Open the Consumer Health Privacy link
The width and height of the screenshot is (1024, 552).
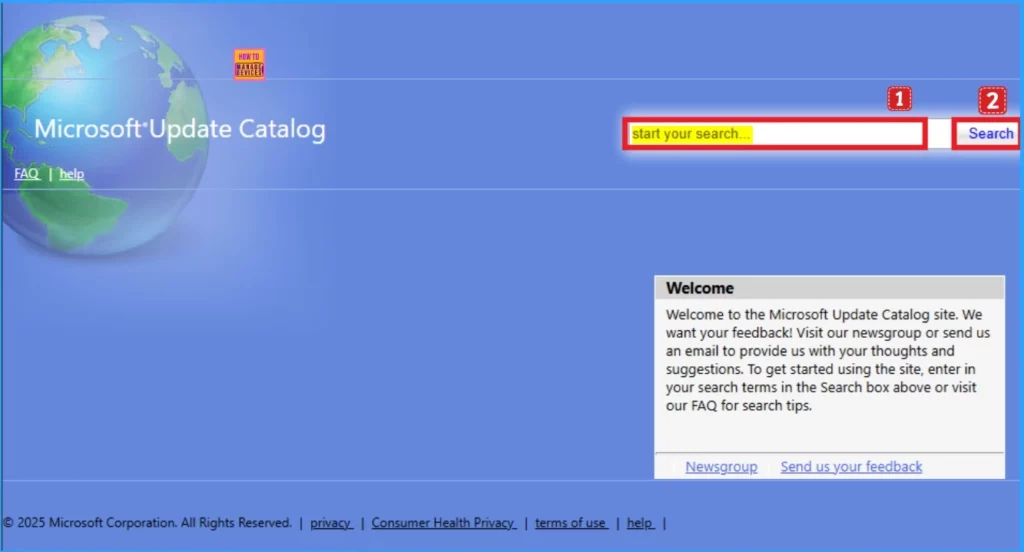click(x=443, y=523)
